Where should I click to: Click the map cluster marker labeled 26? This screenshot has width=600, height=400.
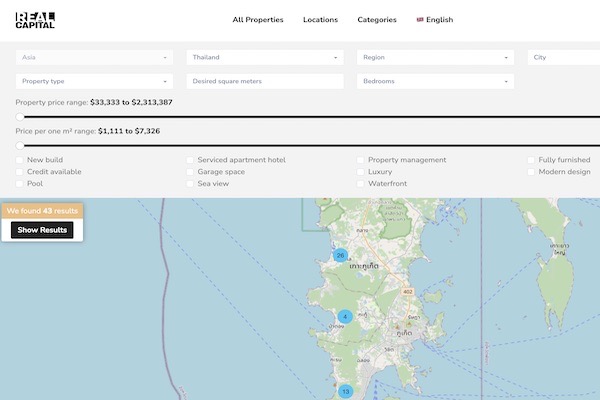[x=340, y=255]
